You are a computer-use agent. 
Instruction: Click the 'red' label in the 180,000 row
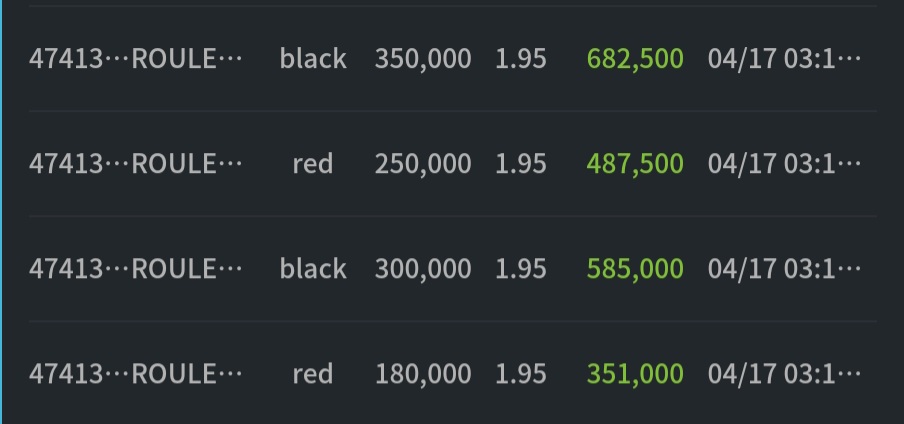[313, 374]
